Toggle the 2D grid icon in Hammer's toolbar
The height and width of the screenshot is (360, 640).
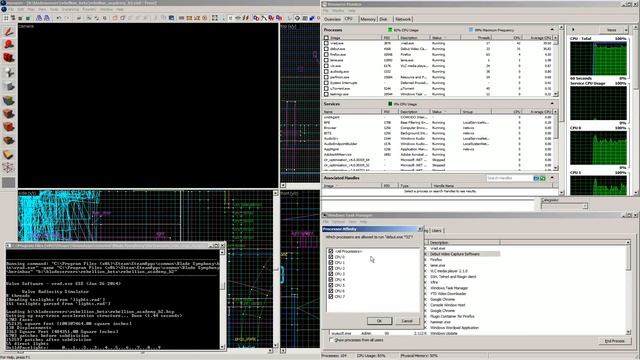pos(6,18)
